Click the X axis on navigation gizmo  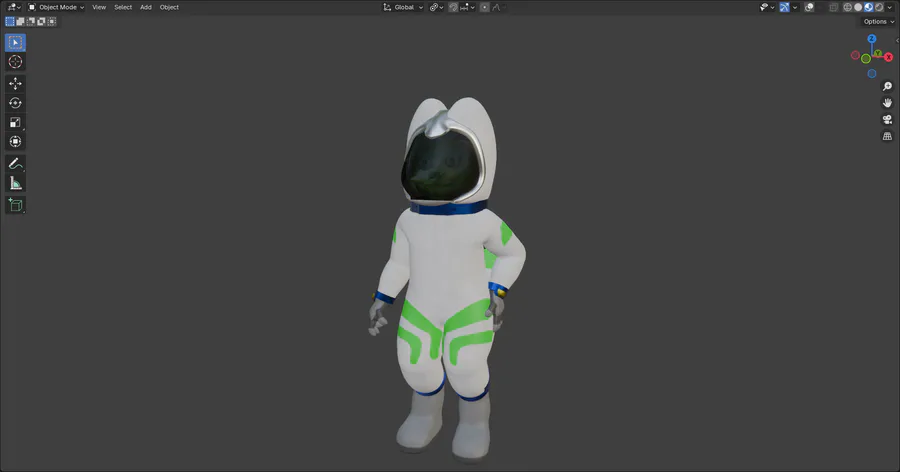(x=889, y=57)
